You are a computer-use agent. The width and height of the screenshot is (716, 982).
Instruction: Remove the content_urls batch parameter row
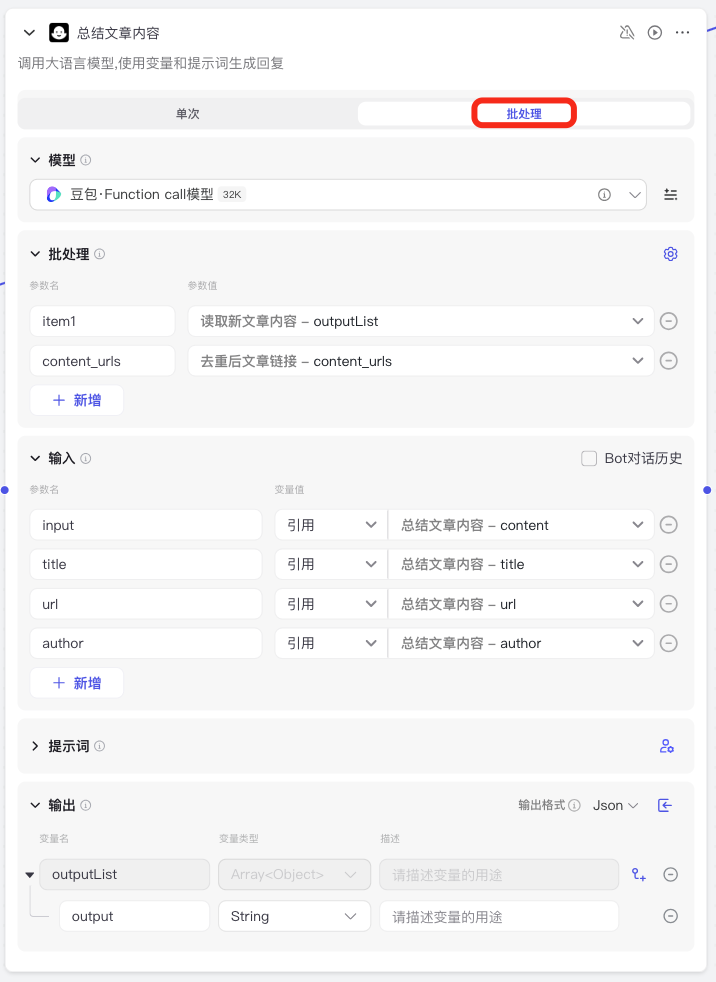(x=669, y=361)
